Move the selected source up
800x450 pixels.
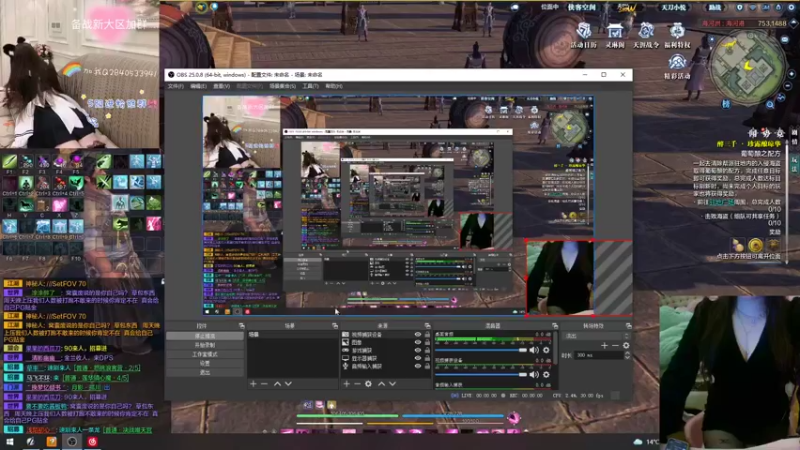[381, 384]
